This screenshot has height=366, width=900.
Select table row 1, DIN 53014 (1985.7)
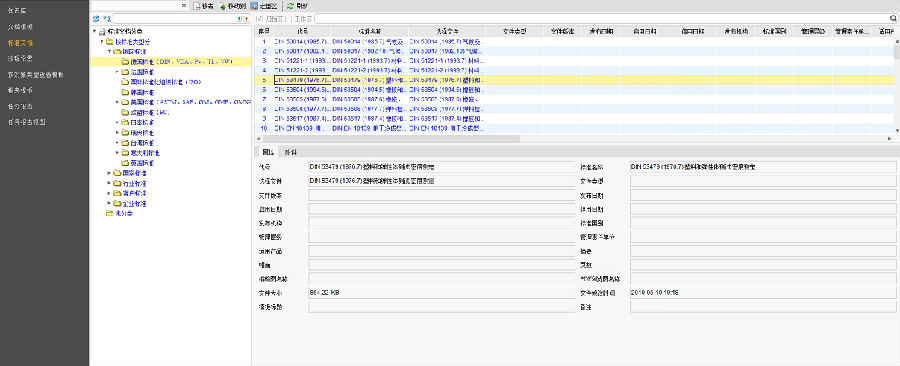tap(573, 42)
